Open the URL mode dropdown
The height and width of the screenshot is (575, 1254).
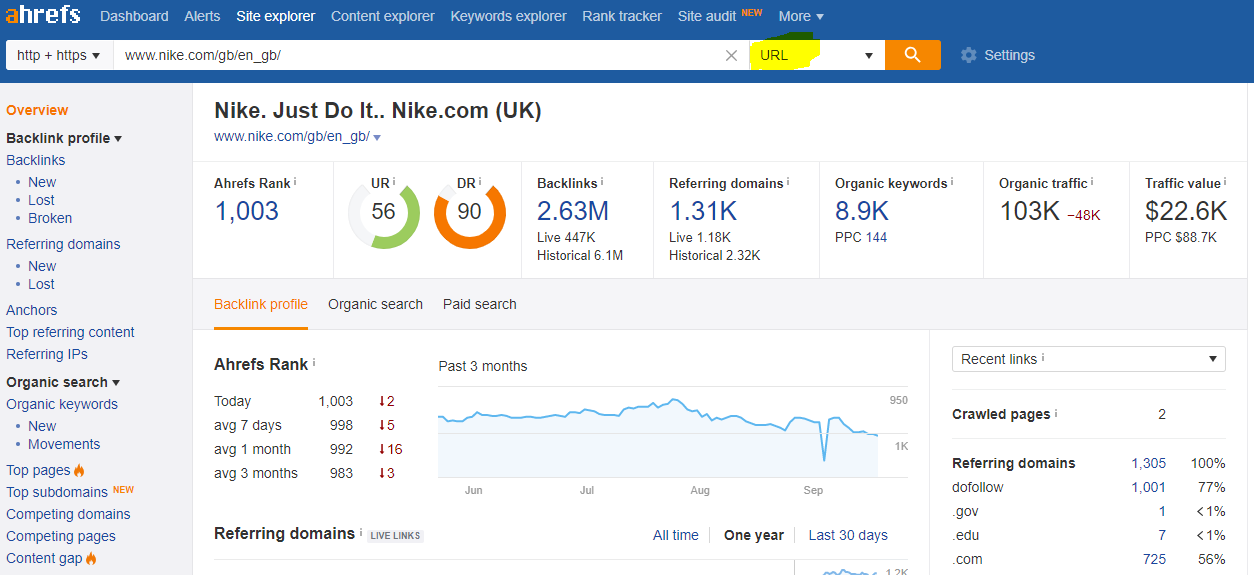coord(817,55)
